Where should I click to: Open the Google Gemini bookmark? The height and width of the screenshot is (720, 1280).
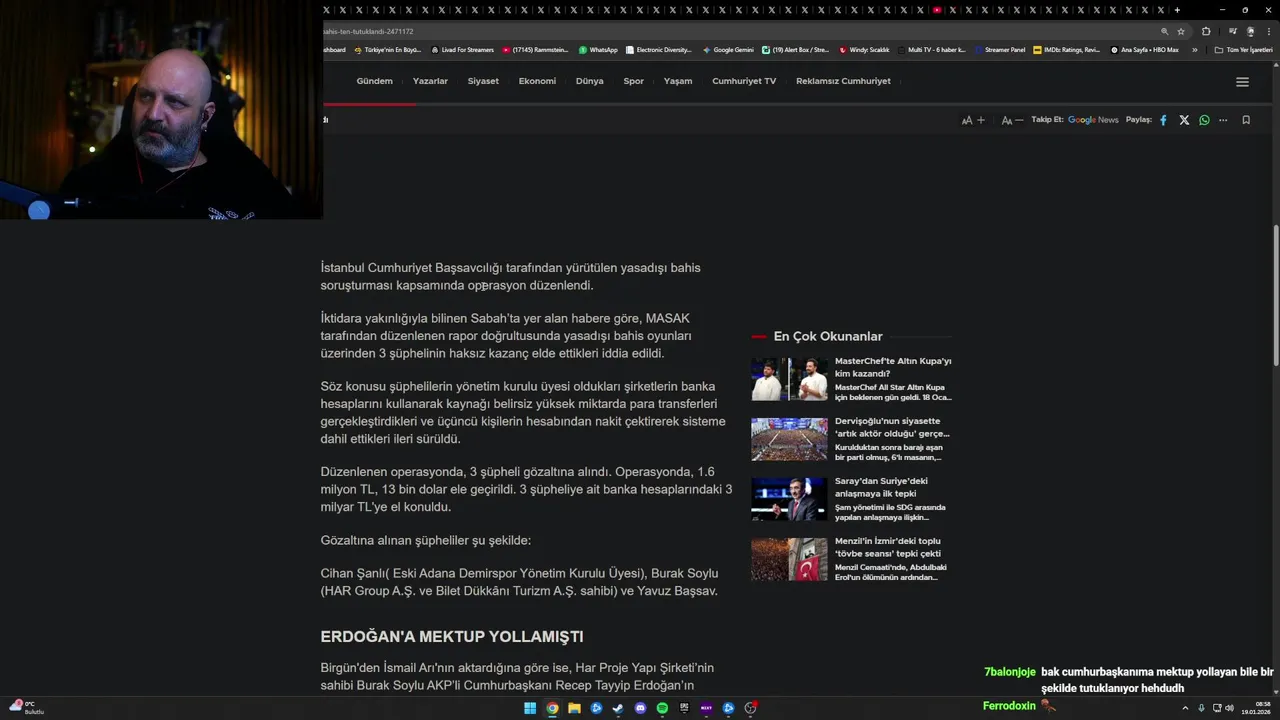[x=728, y=49]
